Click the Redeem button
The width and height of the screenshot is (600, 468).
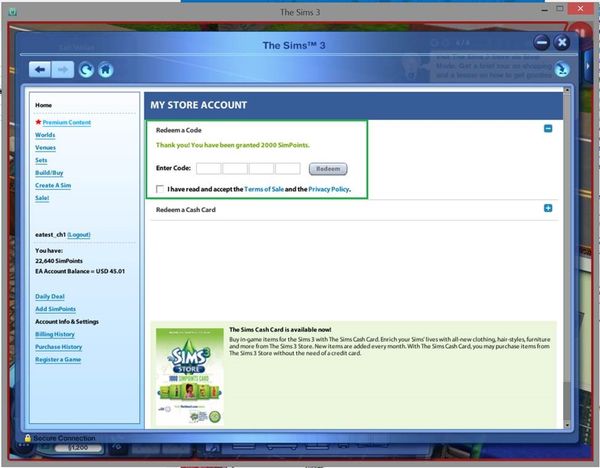327,169
